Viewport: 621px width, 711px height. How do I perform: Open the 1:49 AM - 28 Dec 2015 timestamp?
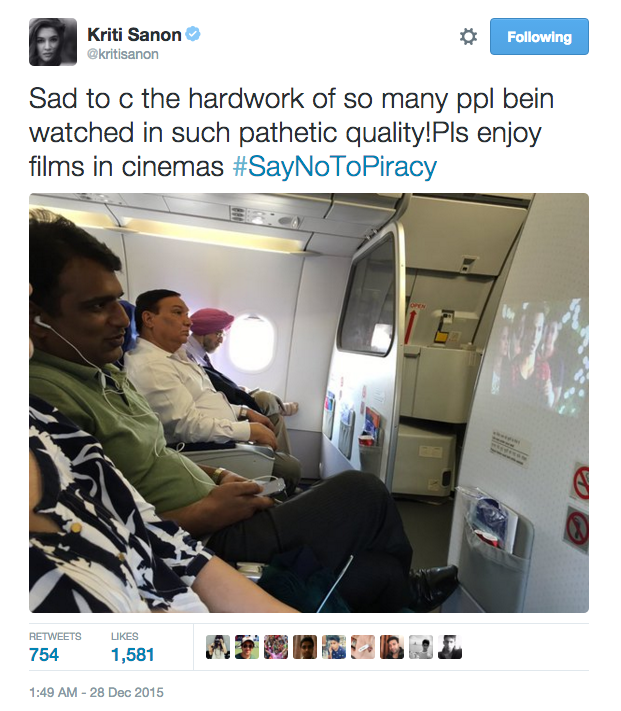tap(96, 692)
